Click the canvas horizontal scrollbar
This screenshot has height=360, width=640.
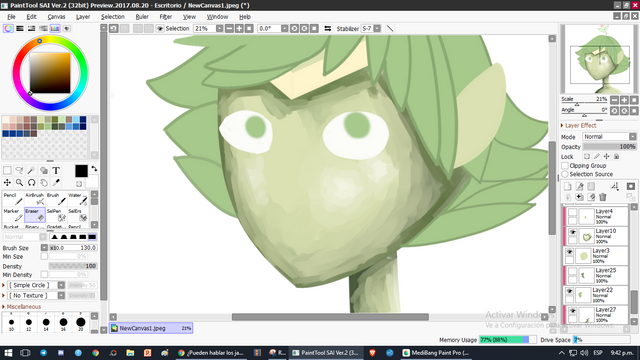[x=330, y=317]
